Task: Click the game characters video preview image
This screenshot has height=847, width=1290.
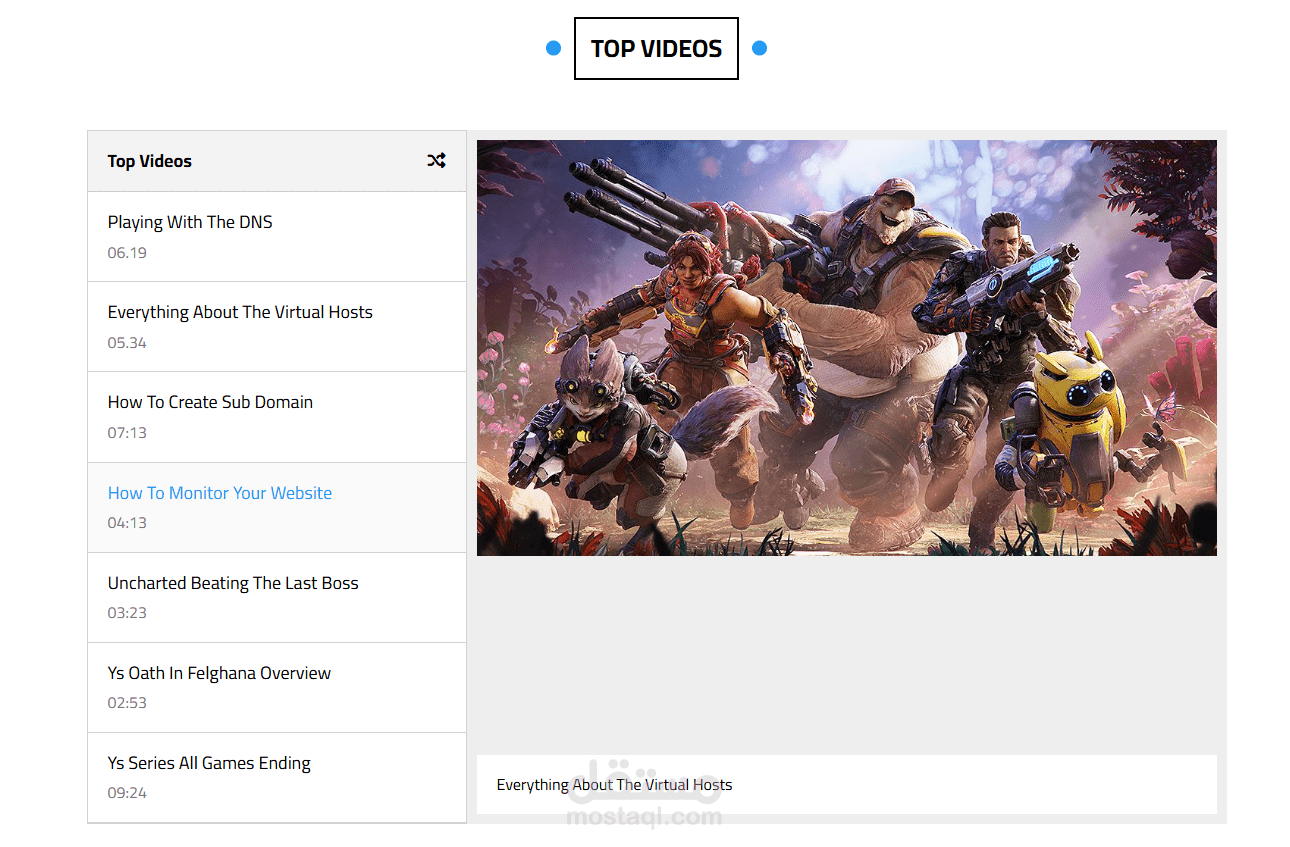Action: pyautogui.click(x=847, y=348)
